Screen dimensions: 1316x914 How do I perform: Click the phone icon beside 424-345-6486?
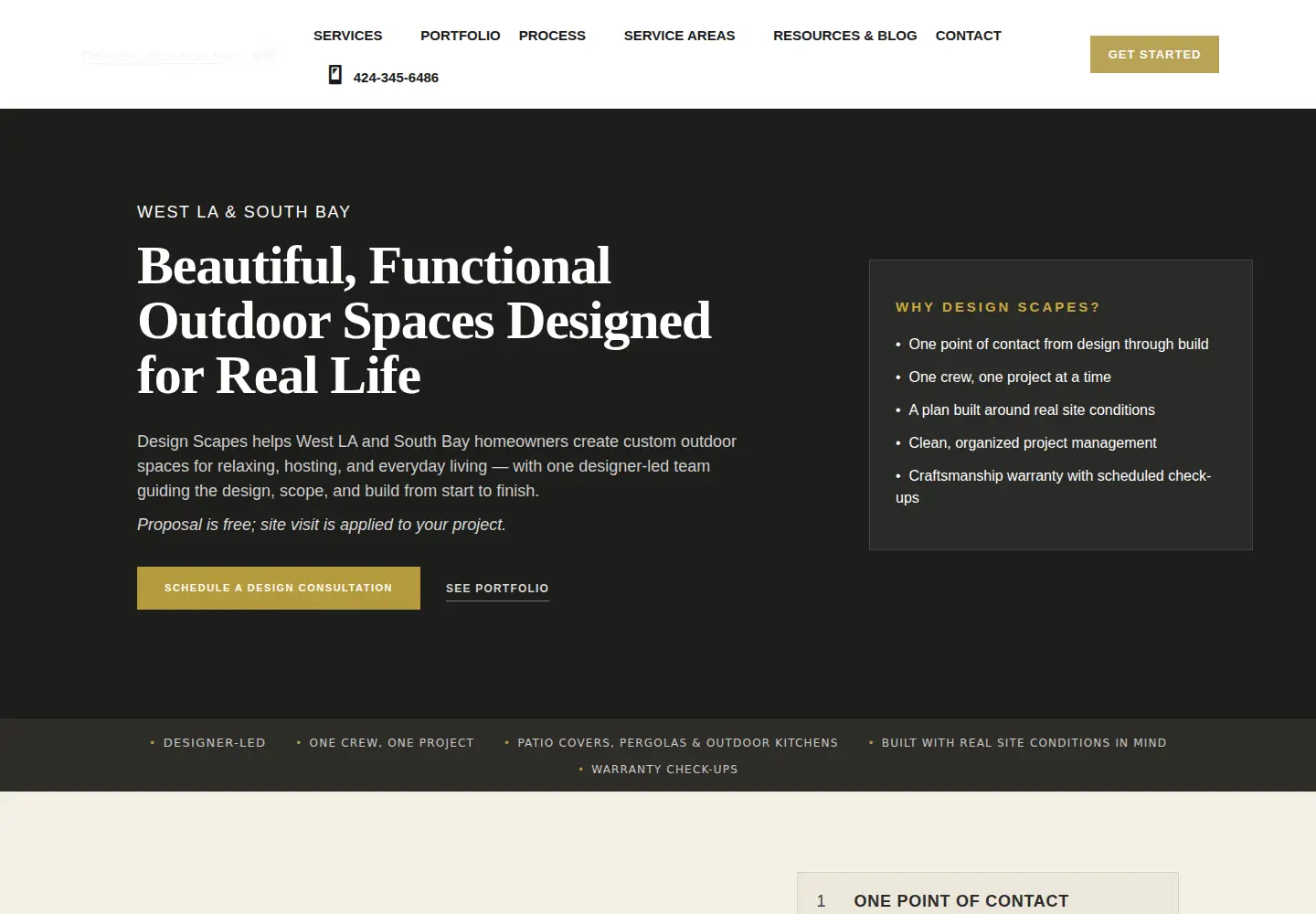point(335,75)
